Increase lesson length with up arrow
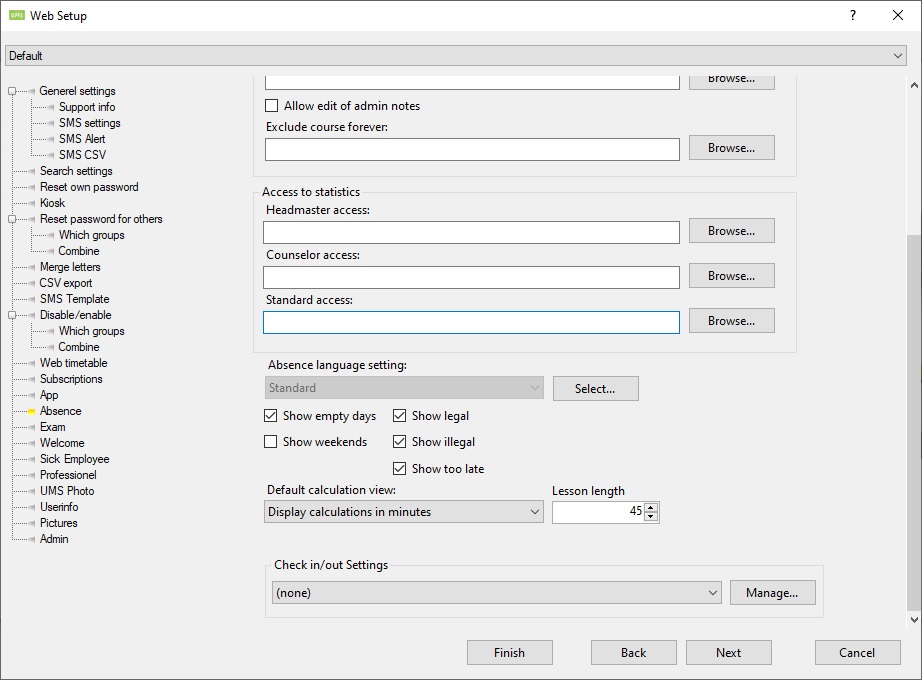The width and height of the screenshot is (922, 680). click(652, 507)
